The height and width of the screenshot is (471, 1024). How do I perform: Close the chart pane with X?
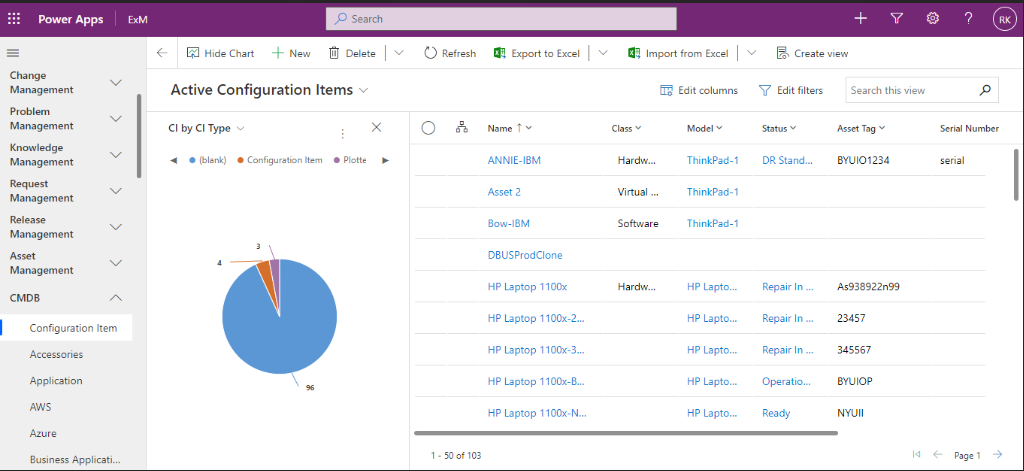click(376, 127)
